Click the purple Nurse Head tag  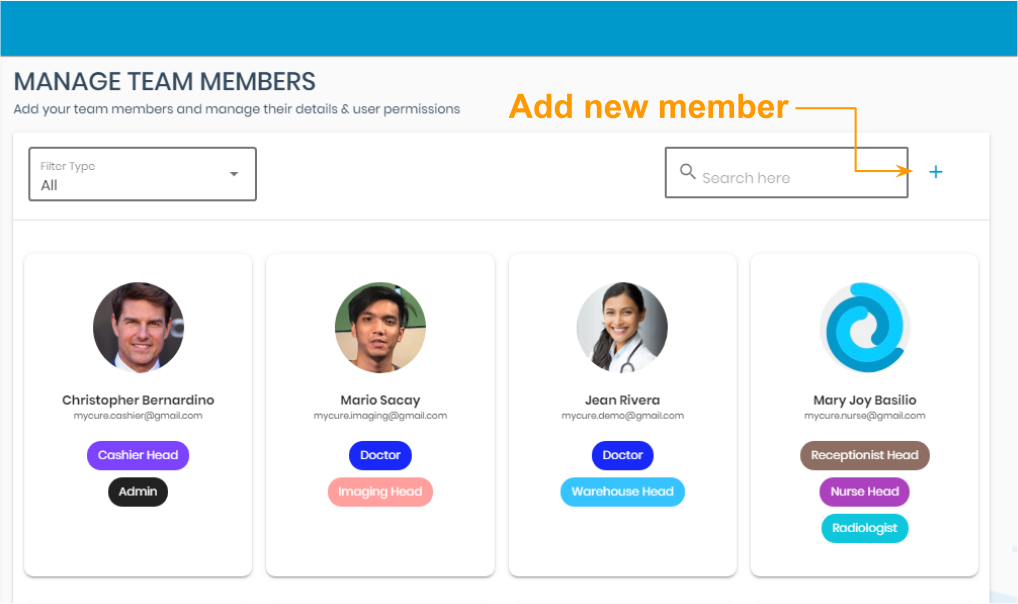(x=864, y=492)
